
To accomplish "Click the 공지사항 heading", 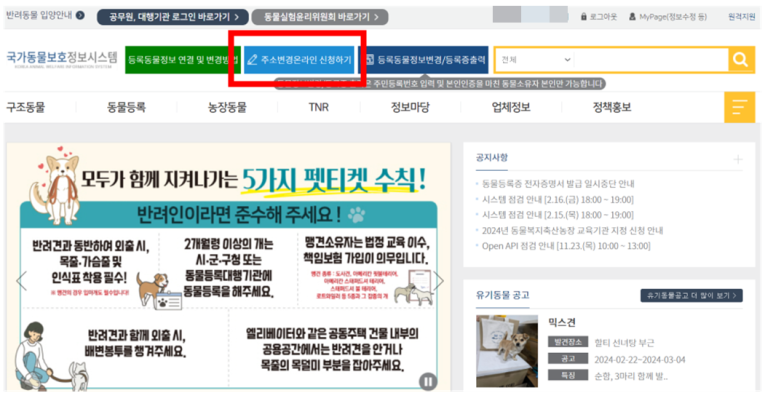I will pos(492,158).
